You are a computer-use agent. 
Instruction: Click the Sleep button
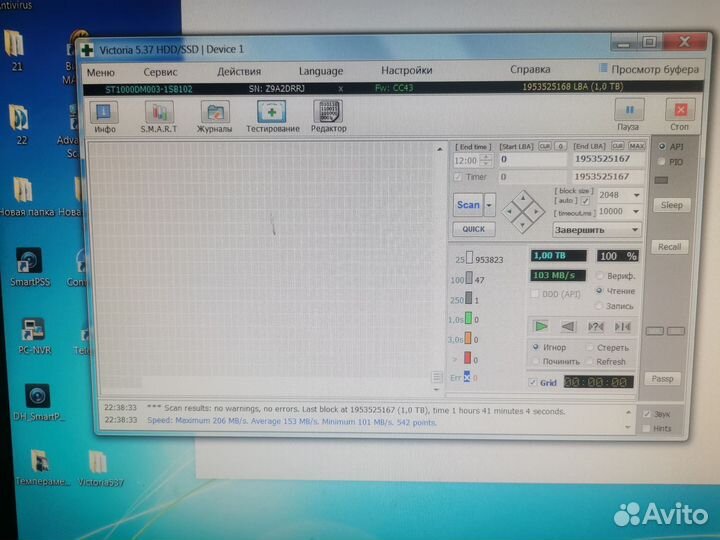(x=671, y=205)
